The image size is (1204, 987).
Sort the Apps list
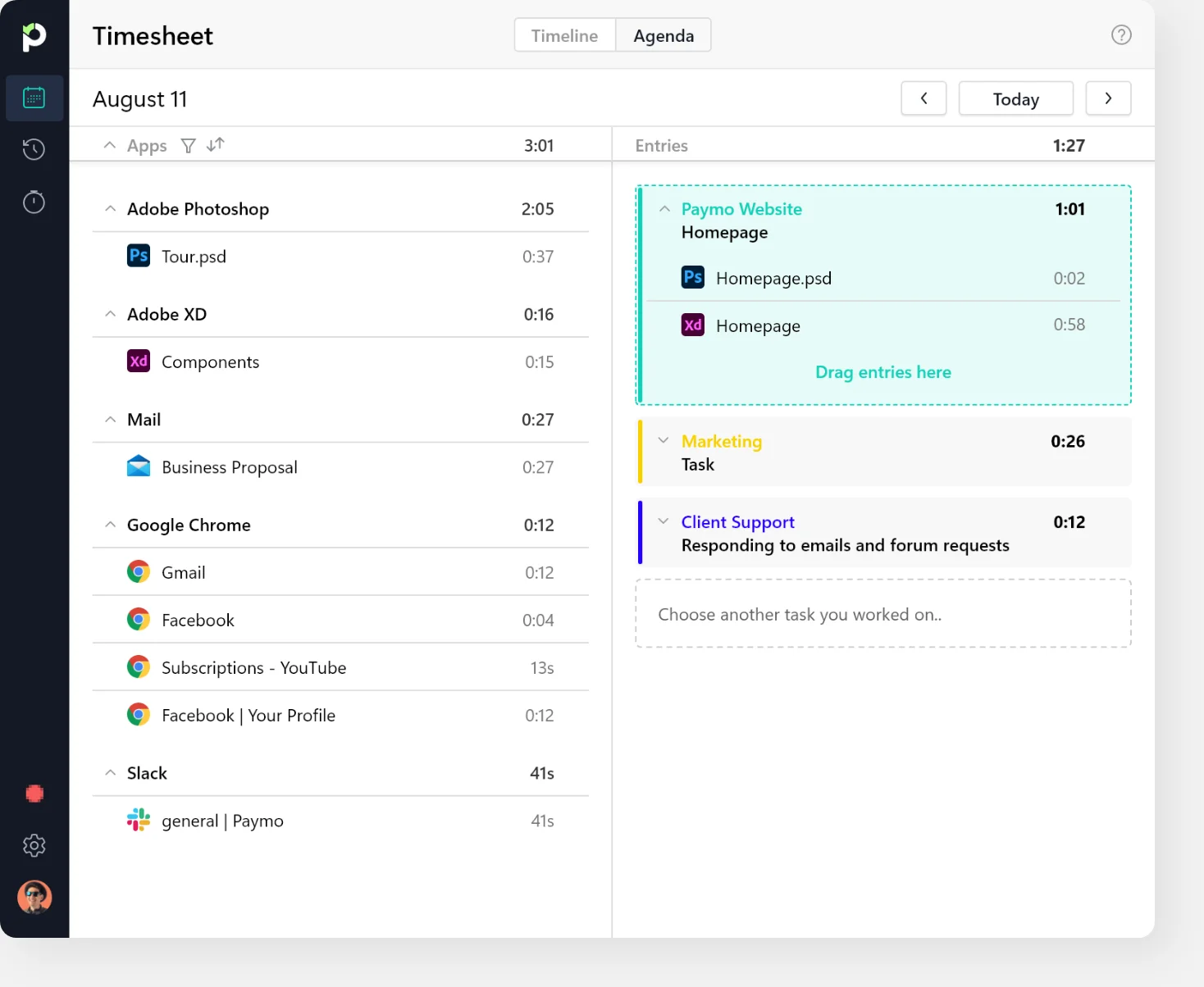[216, 145]
